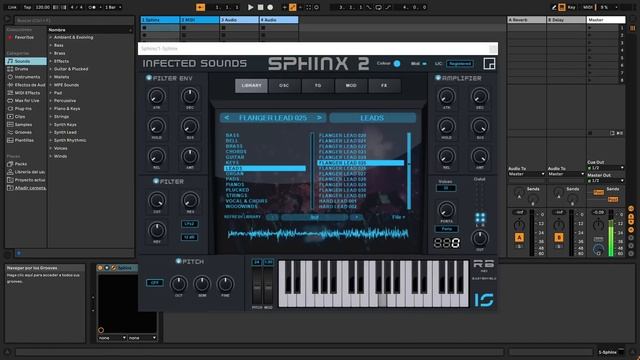
Task: Toggle the PITCH section power button
Action: 178,261
